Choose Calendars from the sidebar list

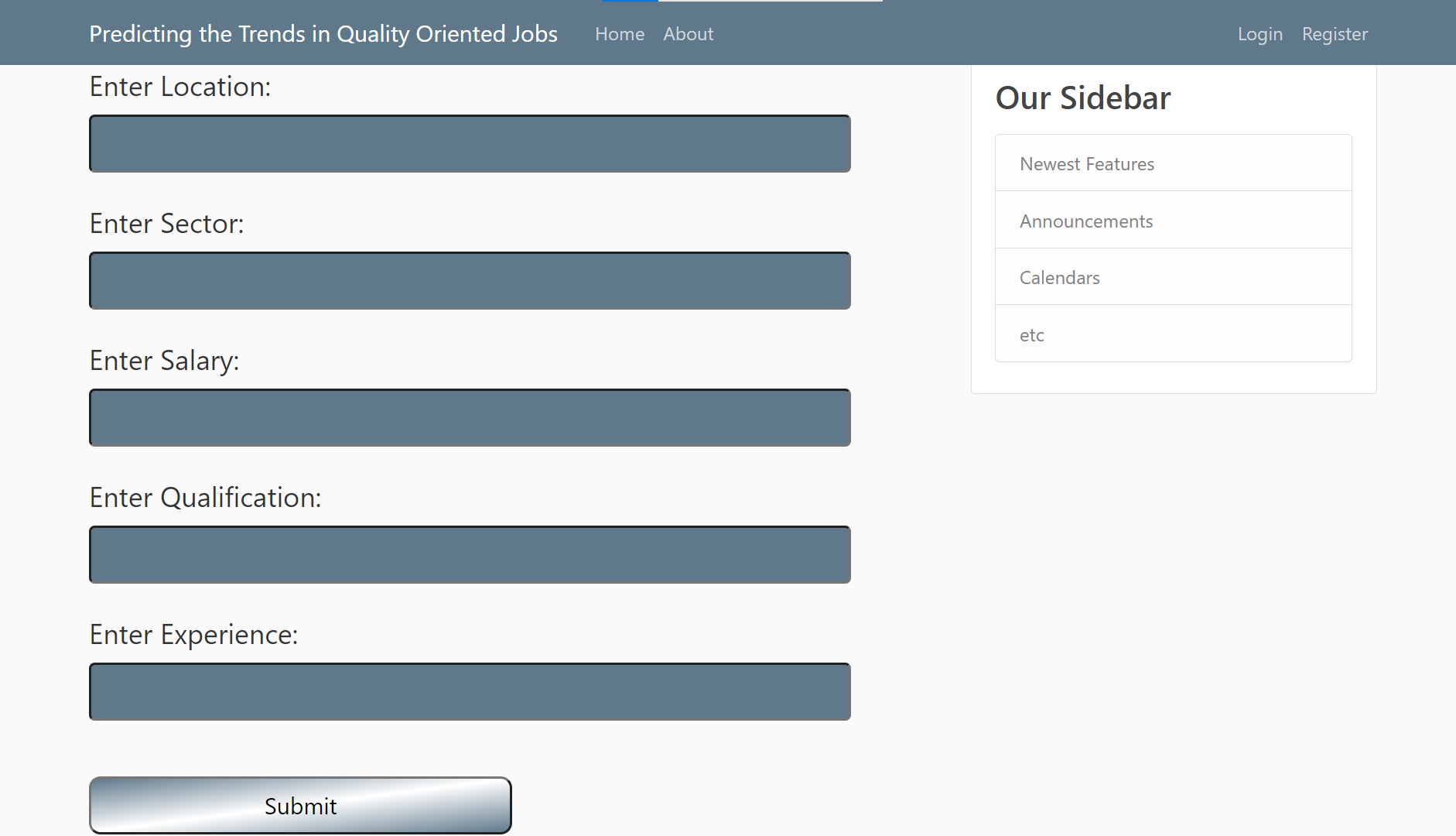(1059, 278)
